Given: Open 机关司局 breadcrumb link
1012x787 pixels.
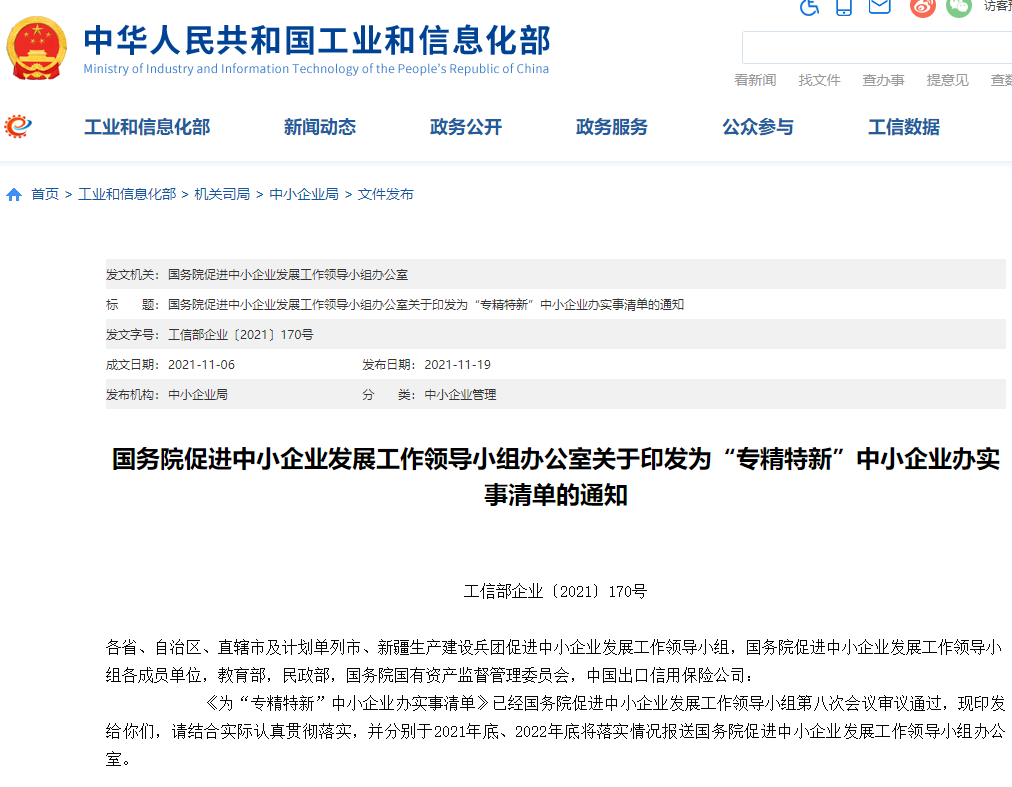Looking at the screenshot, I should click(x=222, y=194).
